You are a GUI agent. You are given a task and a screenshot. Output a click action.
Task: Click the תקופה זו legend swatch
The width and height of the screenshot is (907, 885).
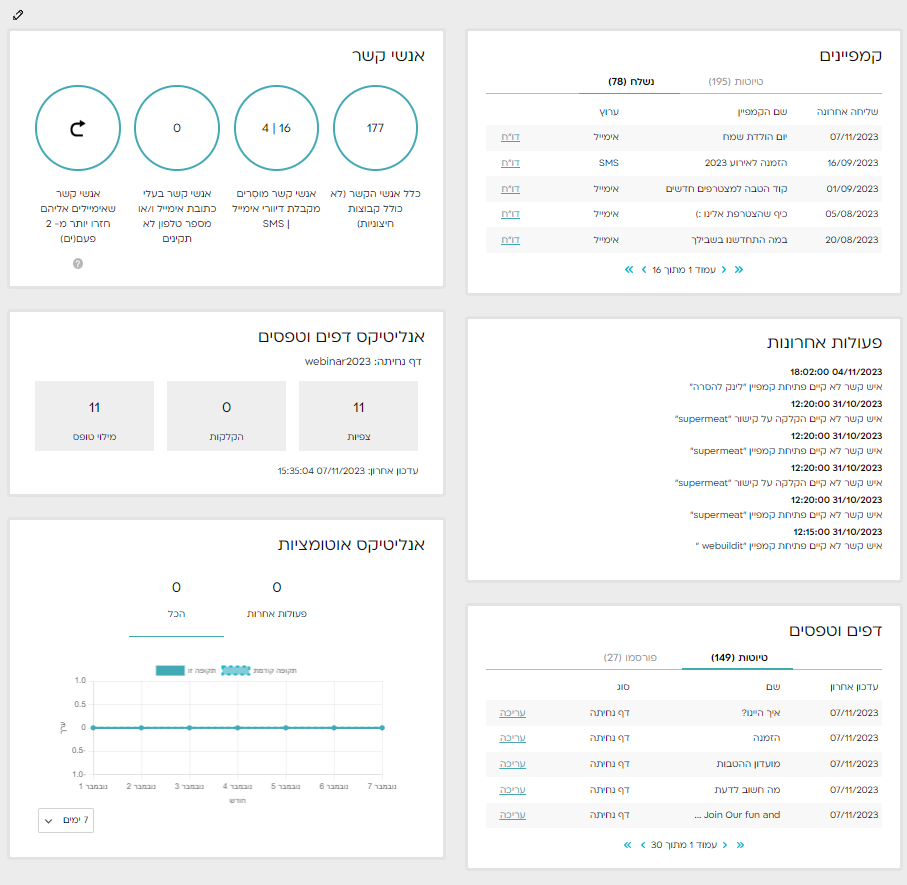point(170,670)
